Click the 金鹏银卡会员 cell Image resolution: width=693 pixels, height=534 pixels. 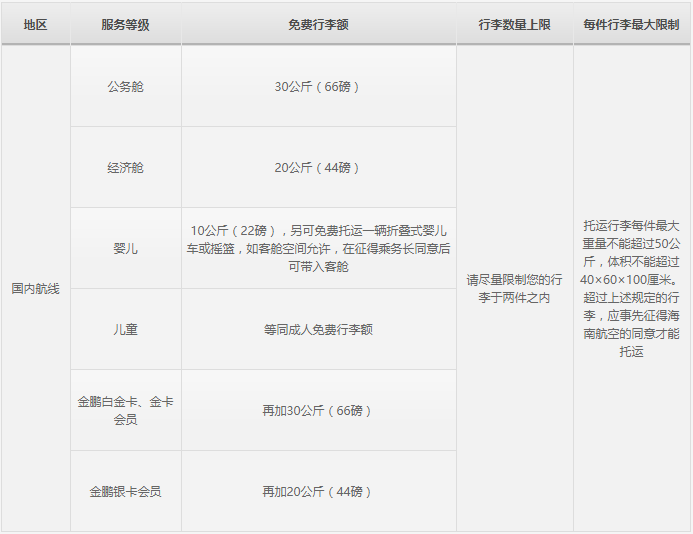tap(126, 491)
